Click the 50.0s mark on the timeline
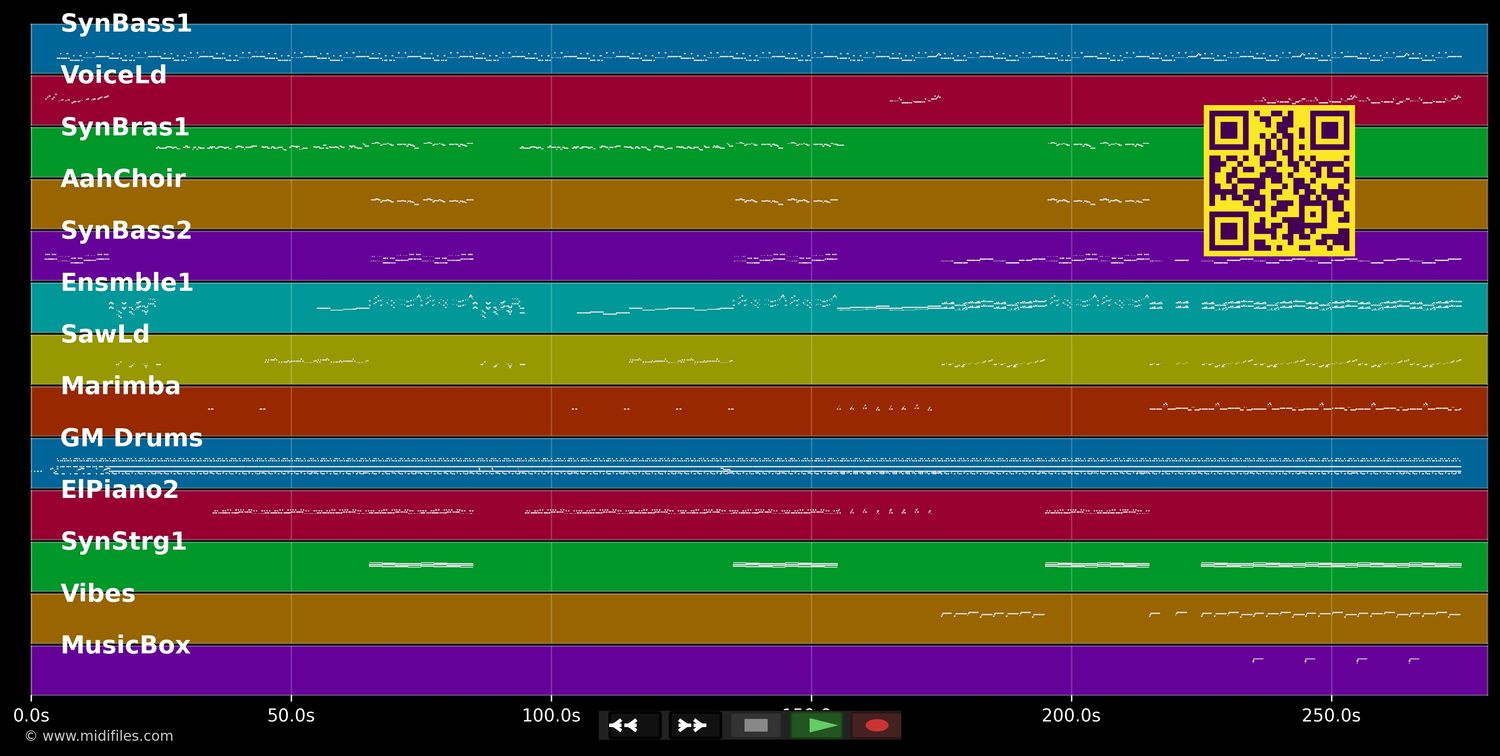1500x756 pixels. pyautogui.click(x=291, y=715)
